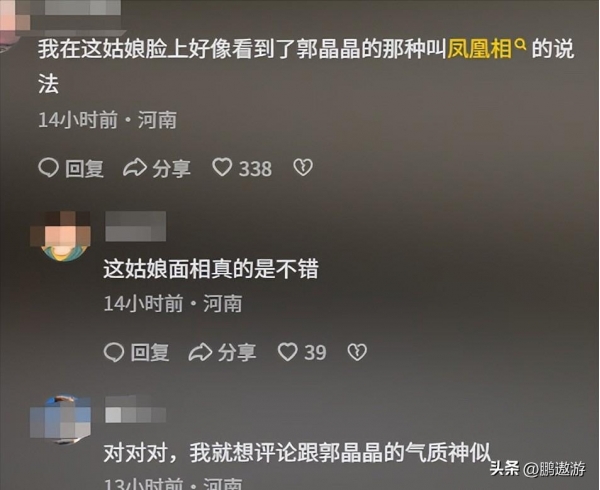This screenshot has width=600, height=490.
Task: Like the comment with 338 likes
Action: 222,168
